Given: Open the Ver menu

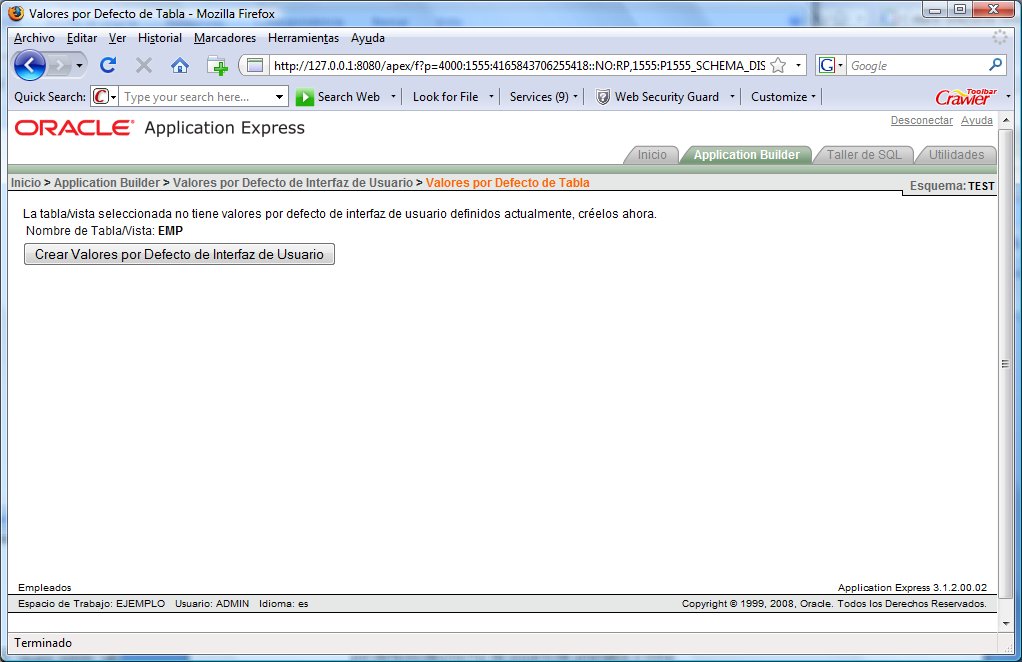Looking at the screenshot, I should click(x=117, y=38).
